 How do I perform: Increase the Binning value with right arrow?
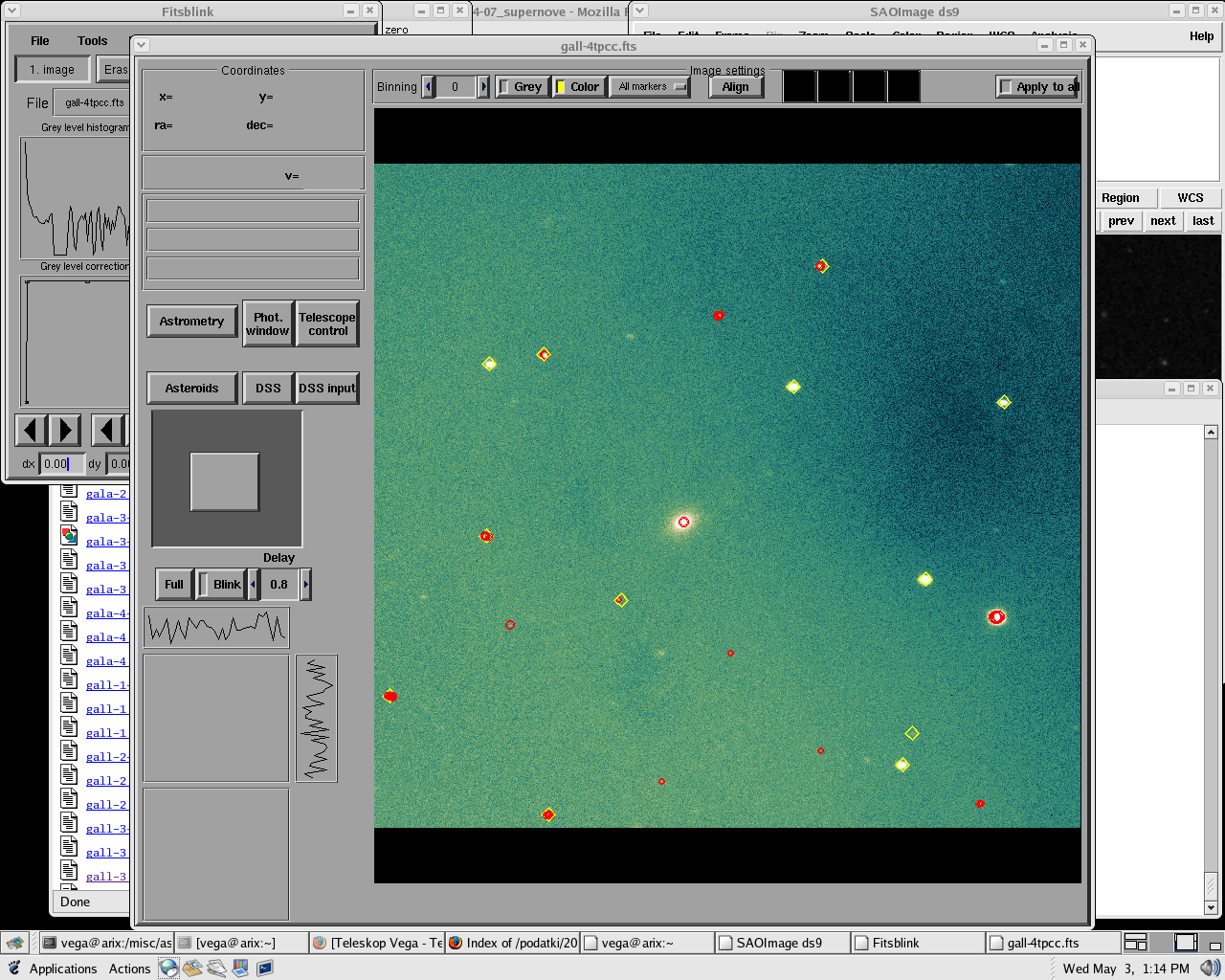(483, 87)
